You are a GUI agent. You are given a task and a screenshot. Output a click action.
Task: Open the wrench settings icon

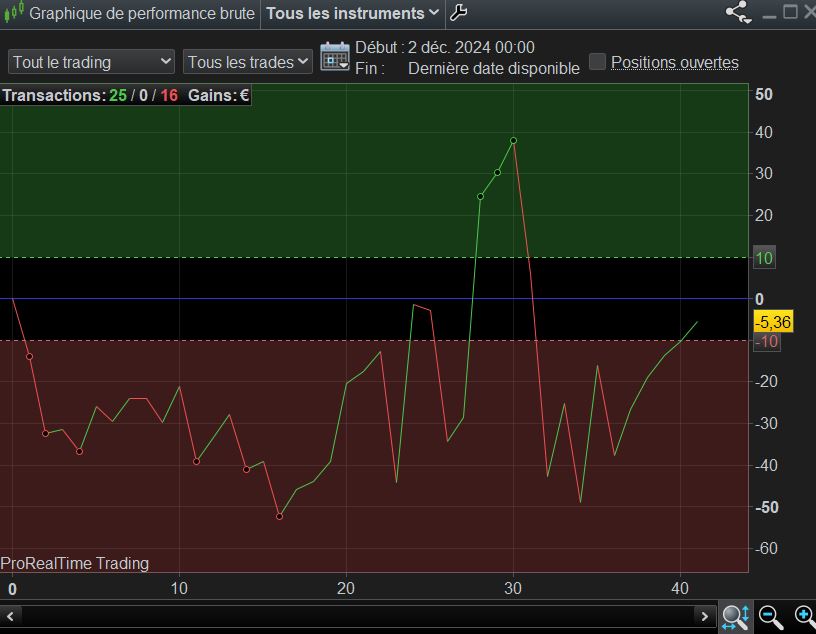tap(458, 13)
